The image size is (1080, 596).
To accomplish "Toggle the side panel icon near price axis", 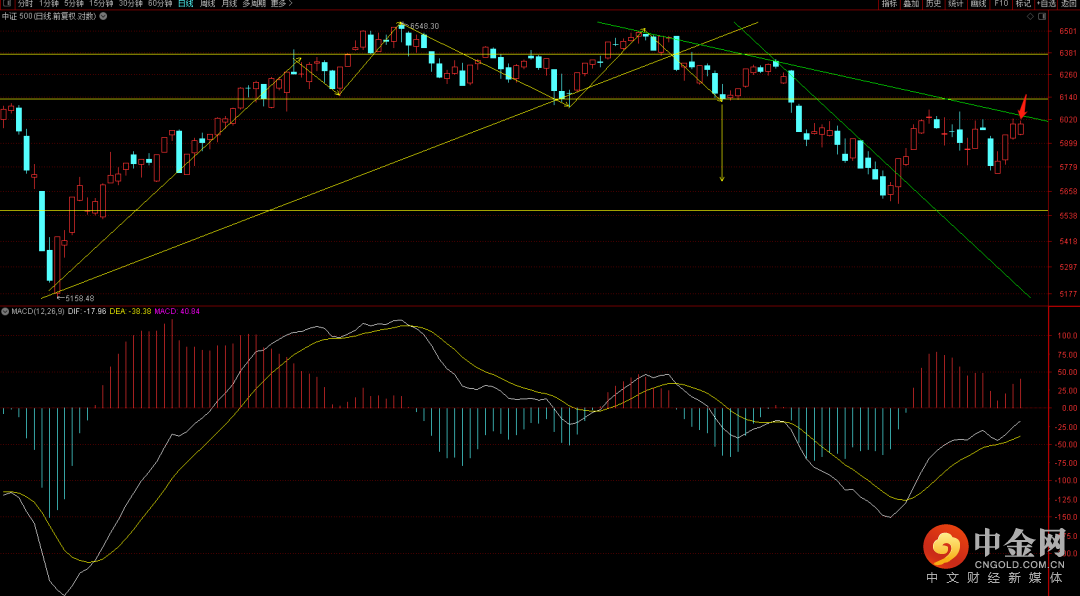I will (1042, 17).
